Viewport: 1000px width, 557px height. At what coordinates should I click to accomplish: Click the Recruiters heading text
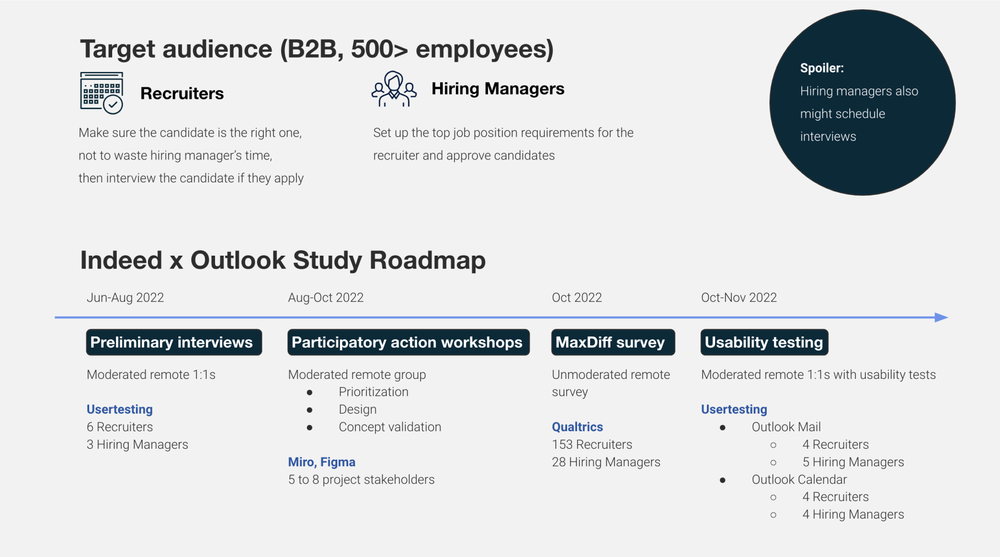click(x=182, y=93)
